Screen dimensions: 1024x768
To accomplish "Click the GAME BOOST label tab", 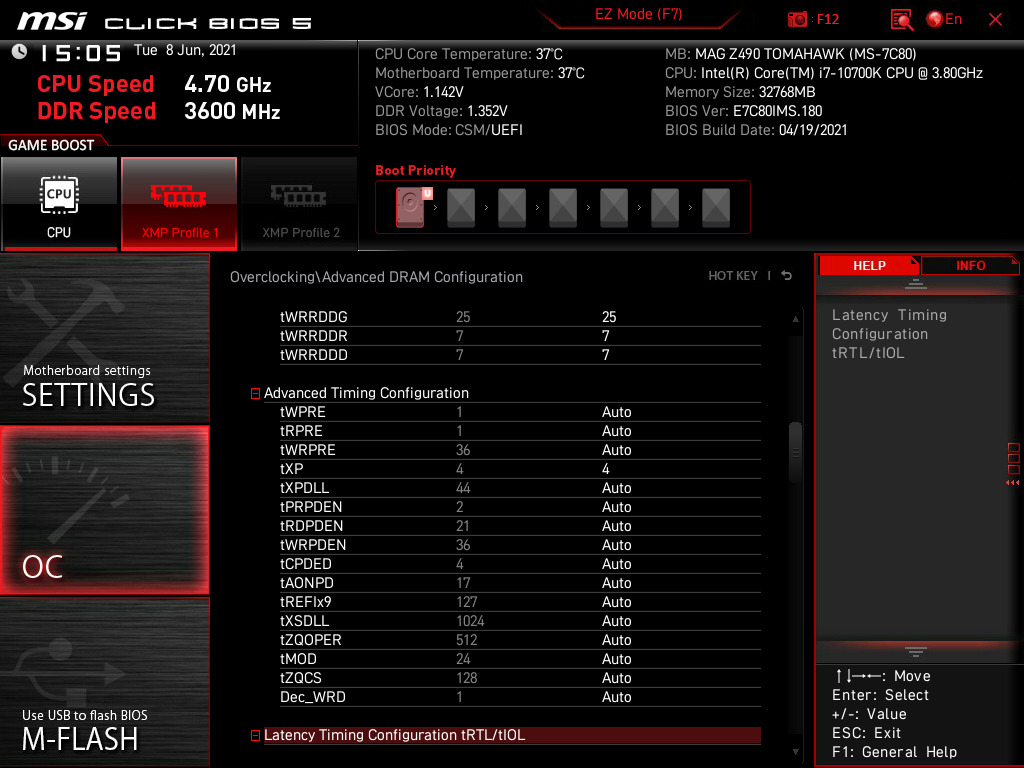I will click(51, 145).
